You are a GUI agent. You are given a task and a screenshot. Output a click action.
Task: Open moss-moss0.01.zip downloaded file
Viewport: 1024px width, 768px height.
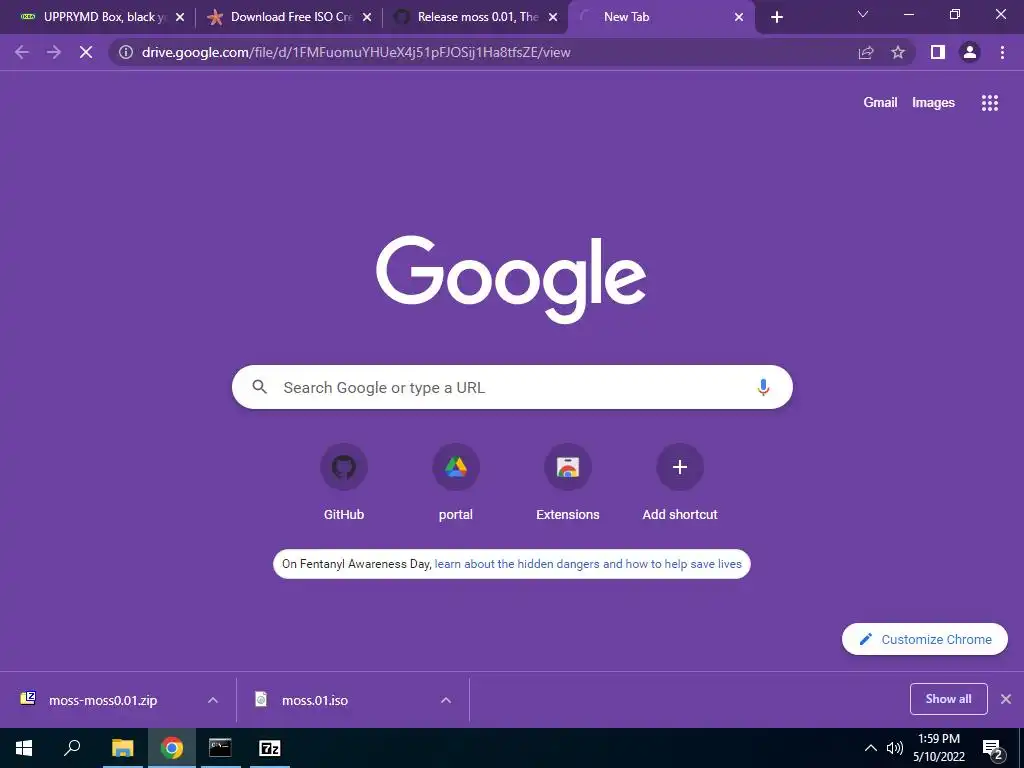103,700
